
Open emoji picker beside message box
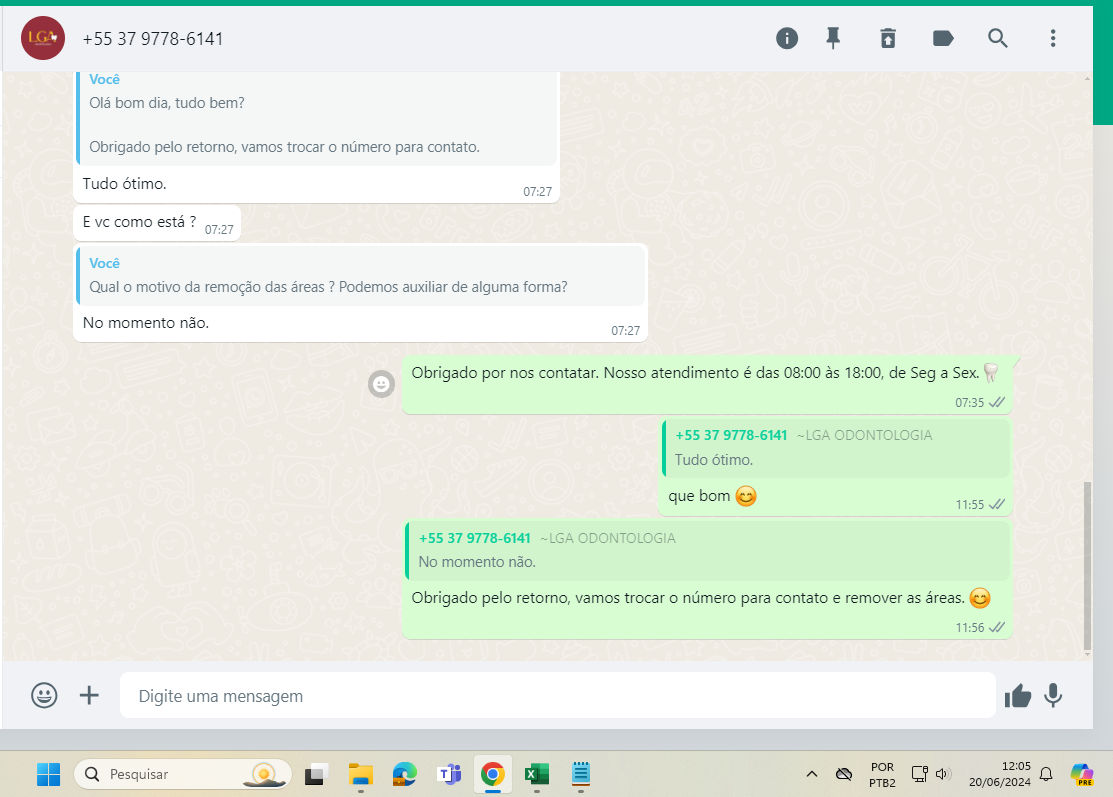[44, 696]
